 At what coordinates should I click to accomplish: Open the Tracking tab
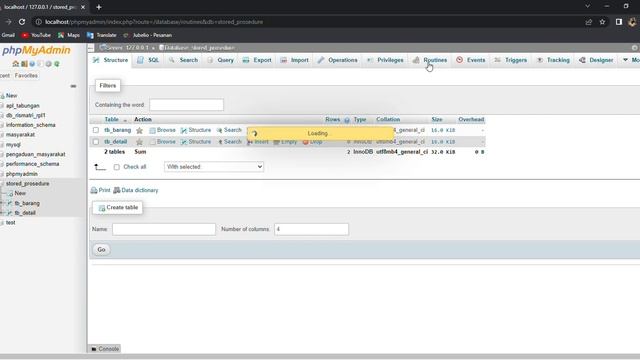(553, 60)
